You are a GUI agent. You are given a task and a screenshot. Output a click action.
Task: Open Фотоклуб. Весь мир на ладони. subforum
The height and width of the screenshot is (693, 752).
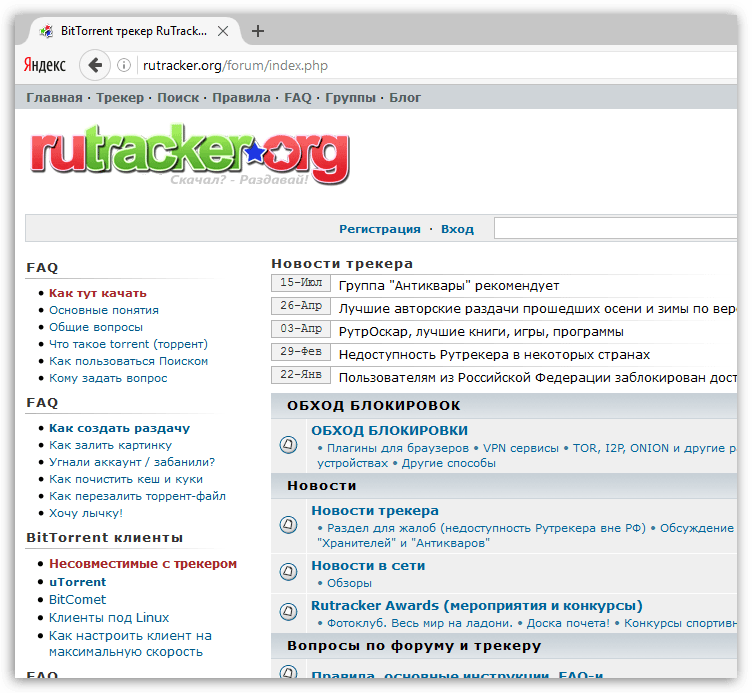(420, 623)
